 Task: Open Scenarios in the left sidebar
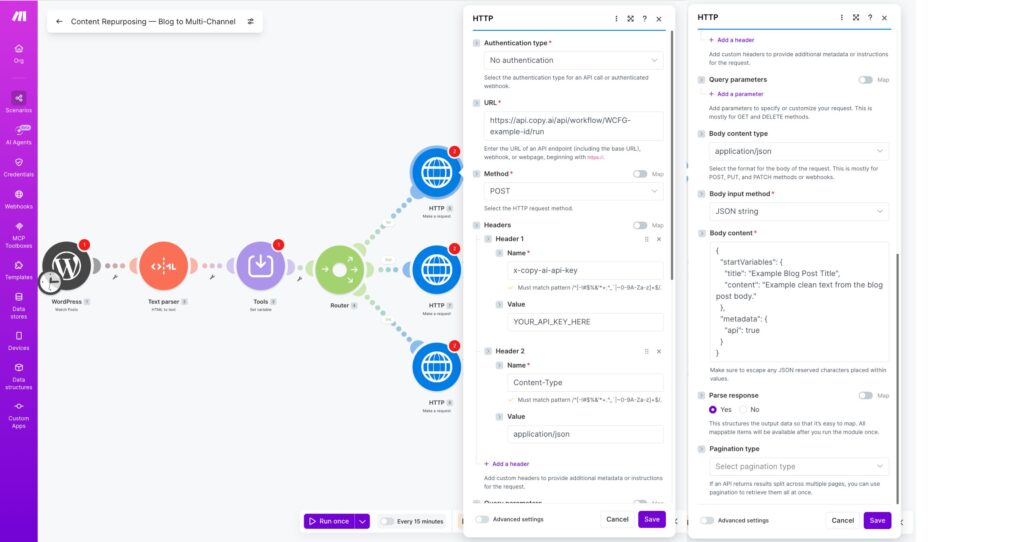click(19, 103)
